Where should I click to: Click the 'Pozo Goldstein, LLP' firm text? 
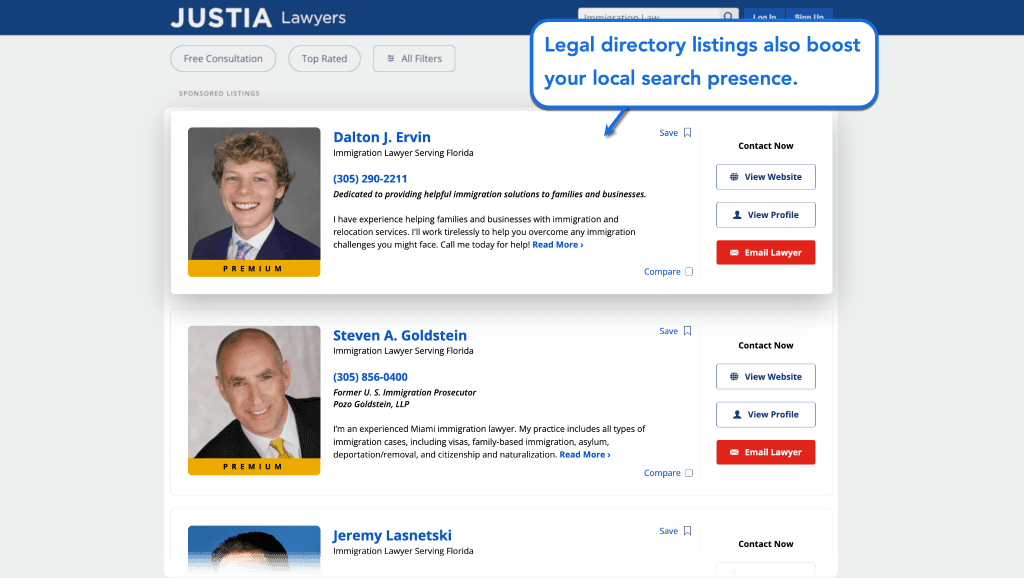[x=371, y=404]
